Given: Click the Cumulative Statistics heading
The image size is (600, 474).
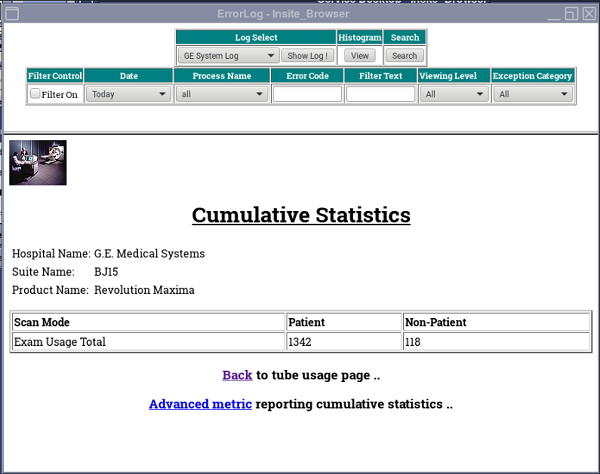Looking at the screenshot, I should click(300, 215).
